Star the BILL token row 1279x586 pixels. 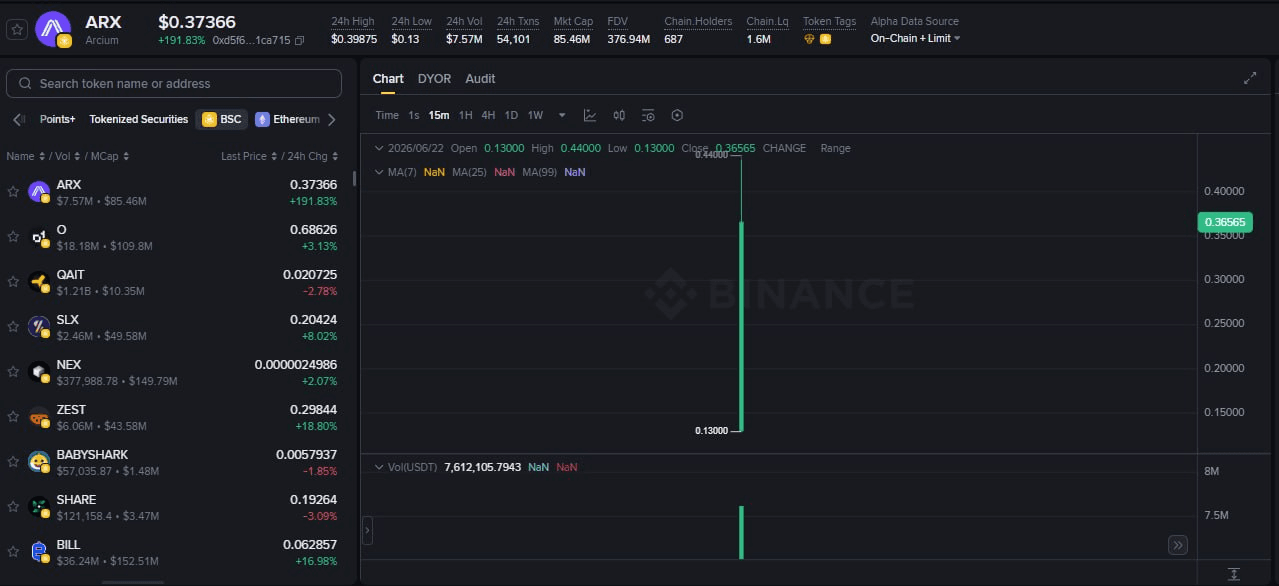tap(13, 552)
